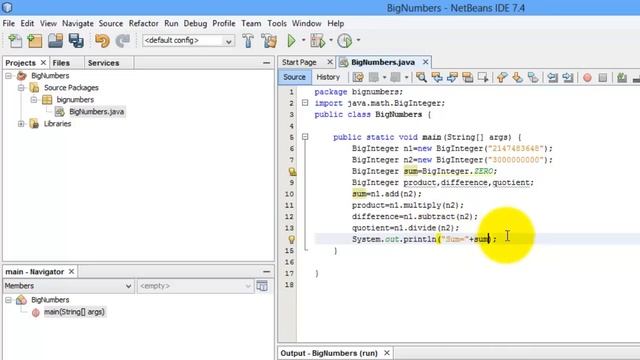
Task: Click the line 14 lightbulb hint
Action: pos(291,239)
